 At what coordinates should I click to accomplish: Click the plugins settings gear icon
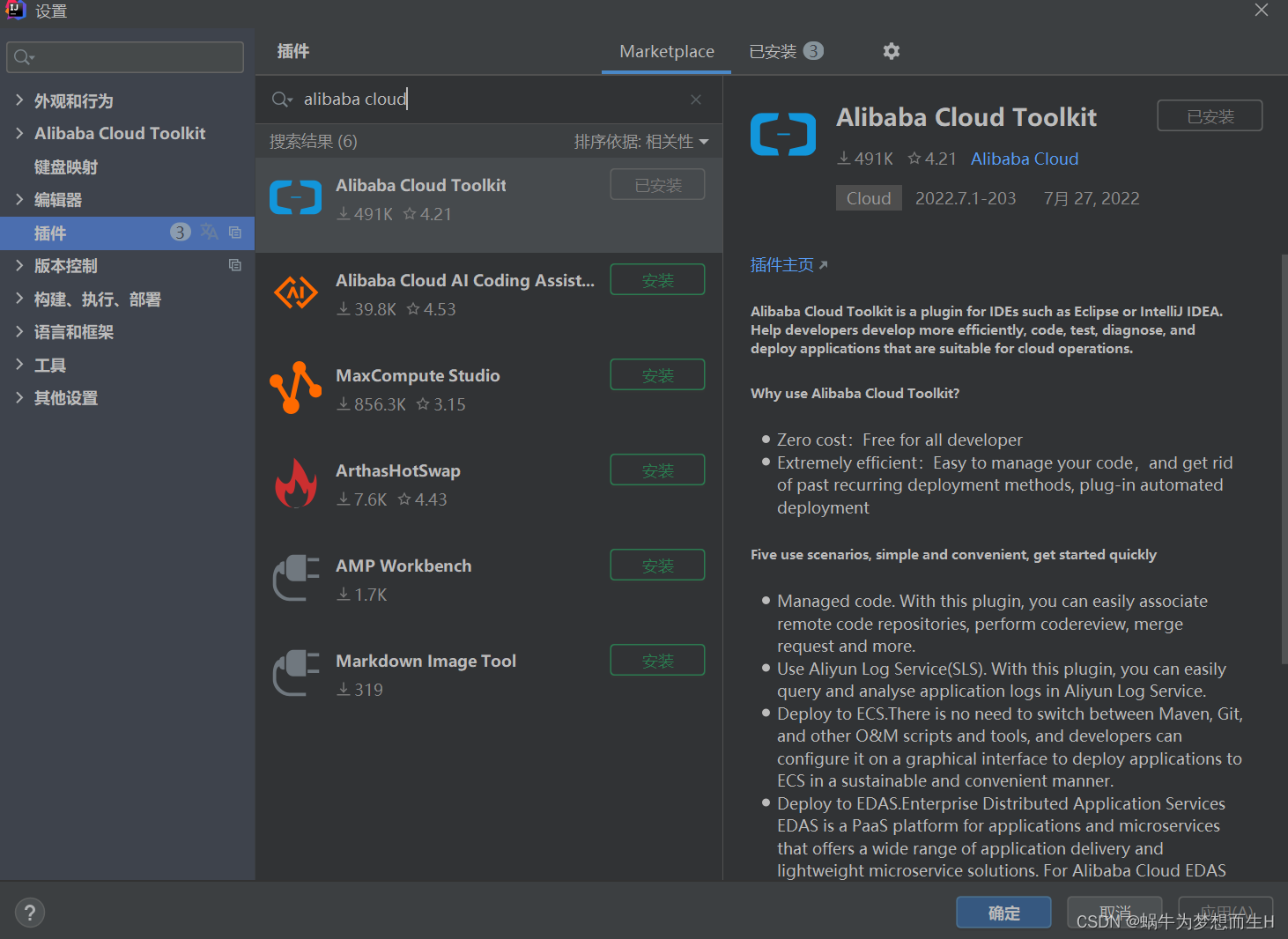(x=892, y=51)
